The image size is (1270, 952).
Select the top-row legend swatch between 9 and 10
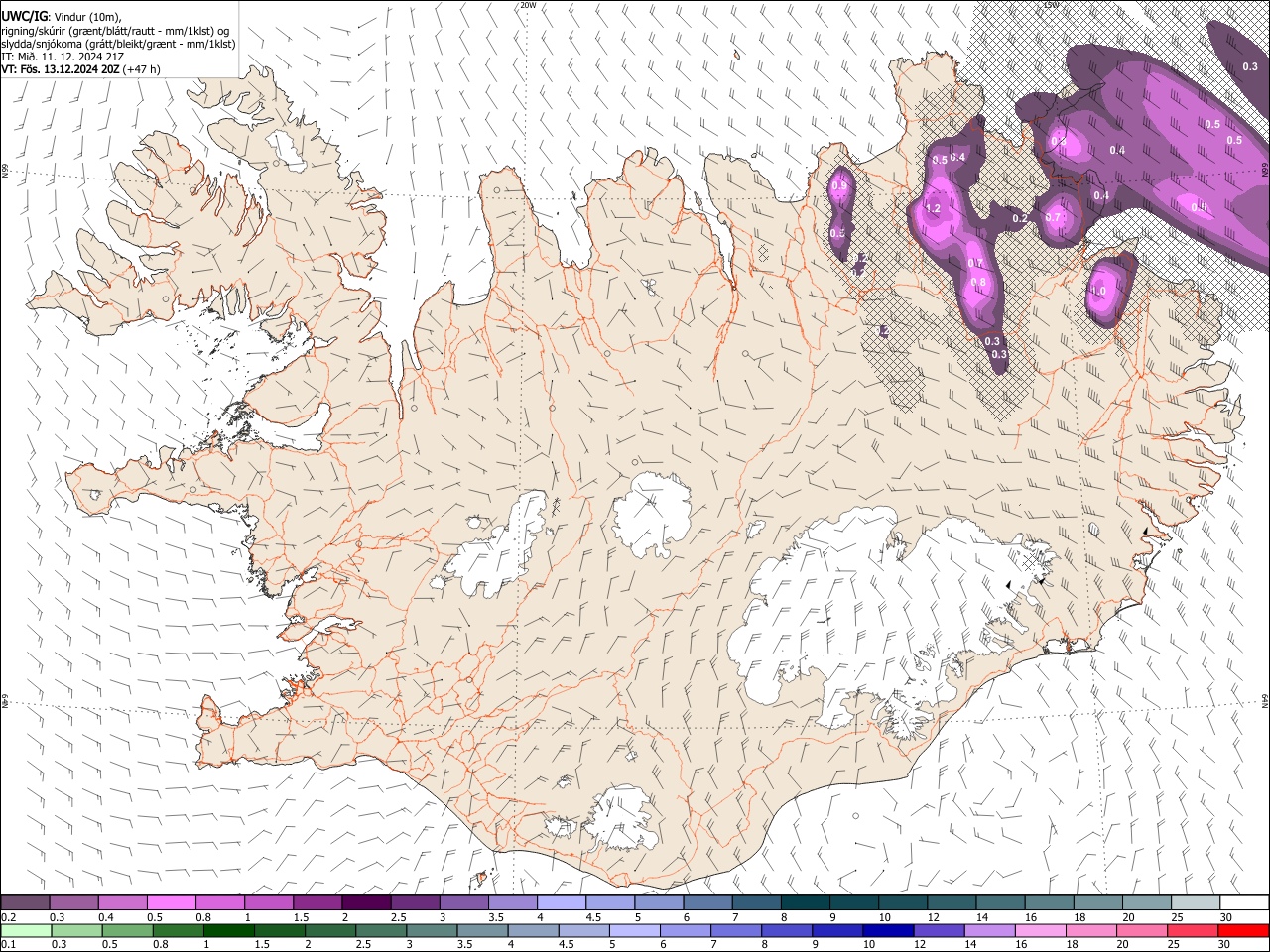coord(854,902)
